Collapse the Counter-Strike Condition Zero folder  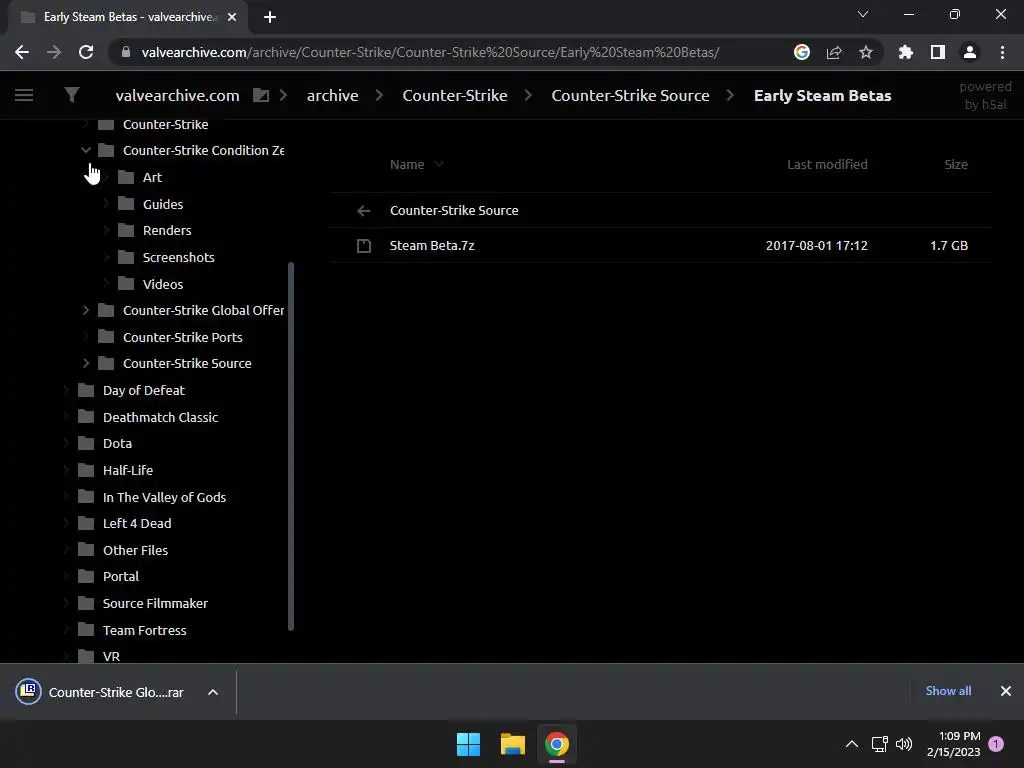coord(86,150)
